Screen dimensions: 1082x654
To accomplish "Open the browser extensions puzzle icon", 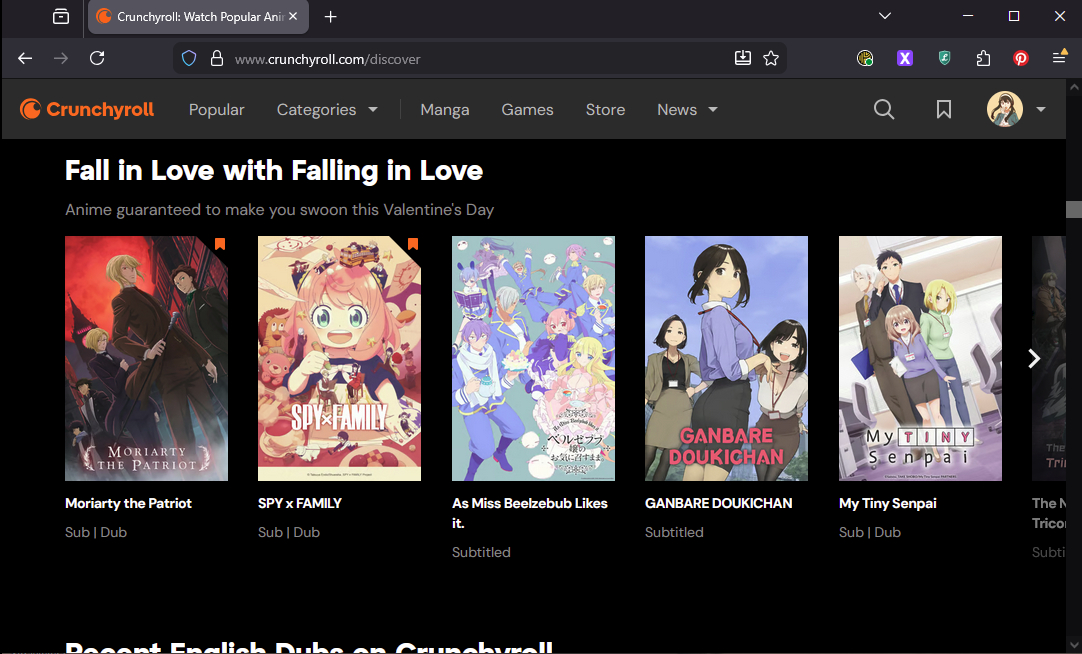I will tap(983, 59).
